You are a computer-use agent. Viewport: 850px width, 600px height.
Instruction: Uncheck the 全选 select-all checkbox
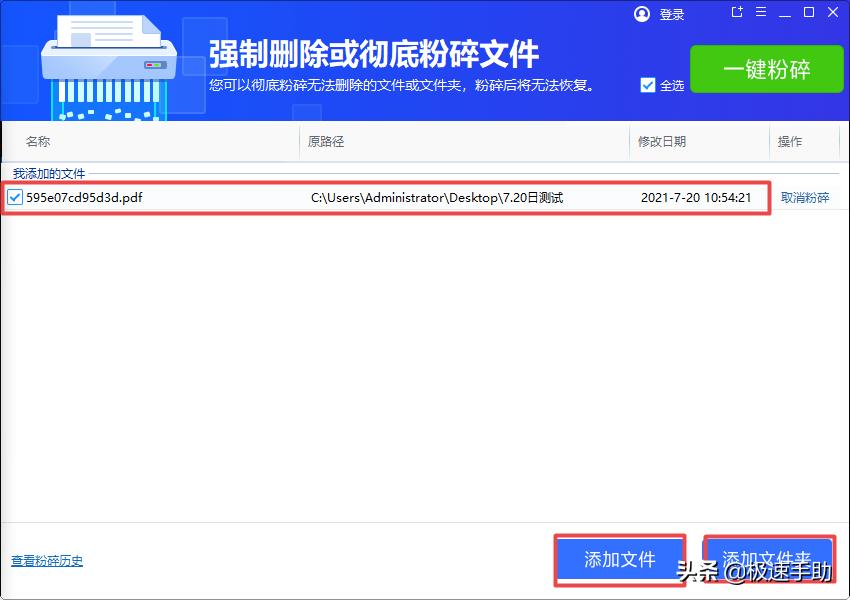point(648,85)
